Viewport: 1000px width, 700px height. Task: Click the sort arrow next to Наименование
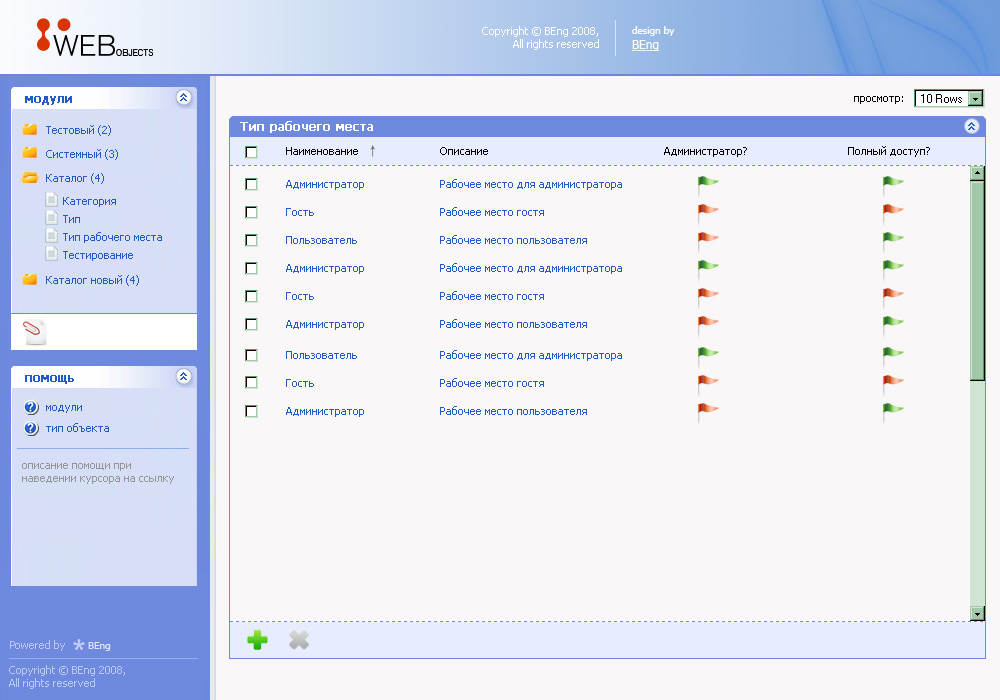click(x=373, y=151)
